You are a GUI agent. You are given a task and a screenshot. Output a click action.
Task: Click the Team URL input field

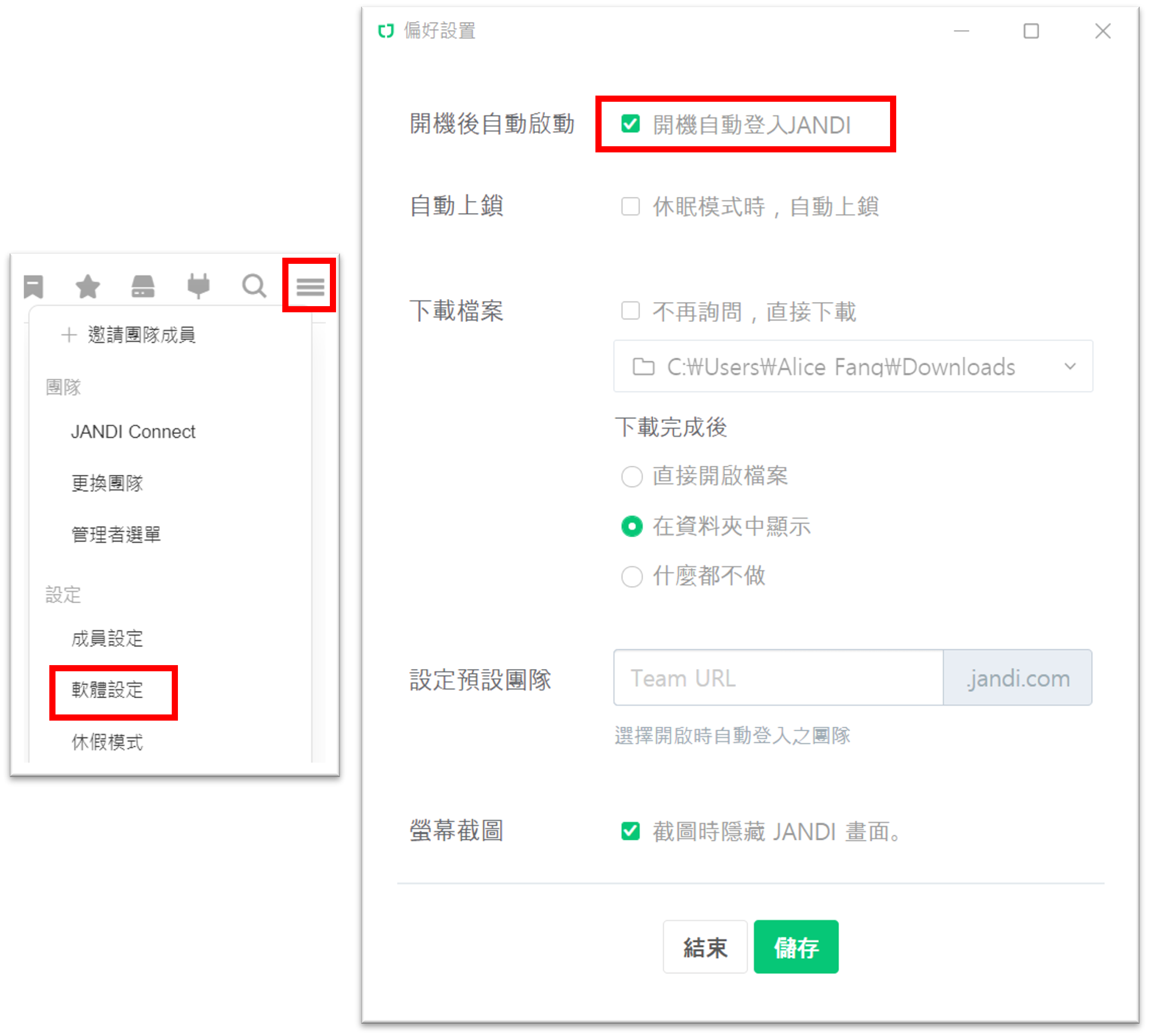coord(778,678)
